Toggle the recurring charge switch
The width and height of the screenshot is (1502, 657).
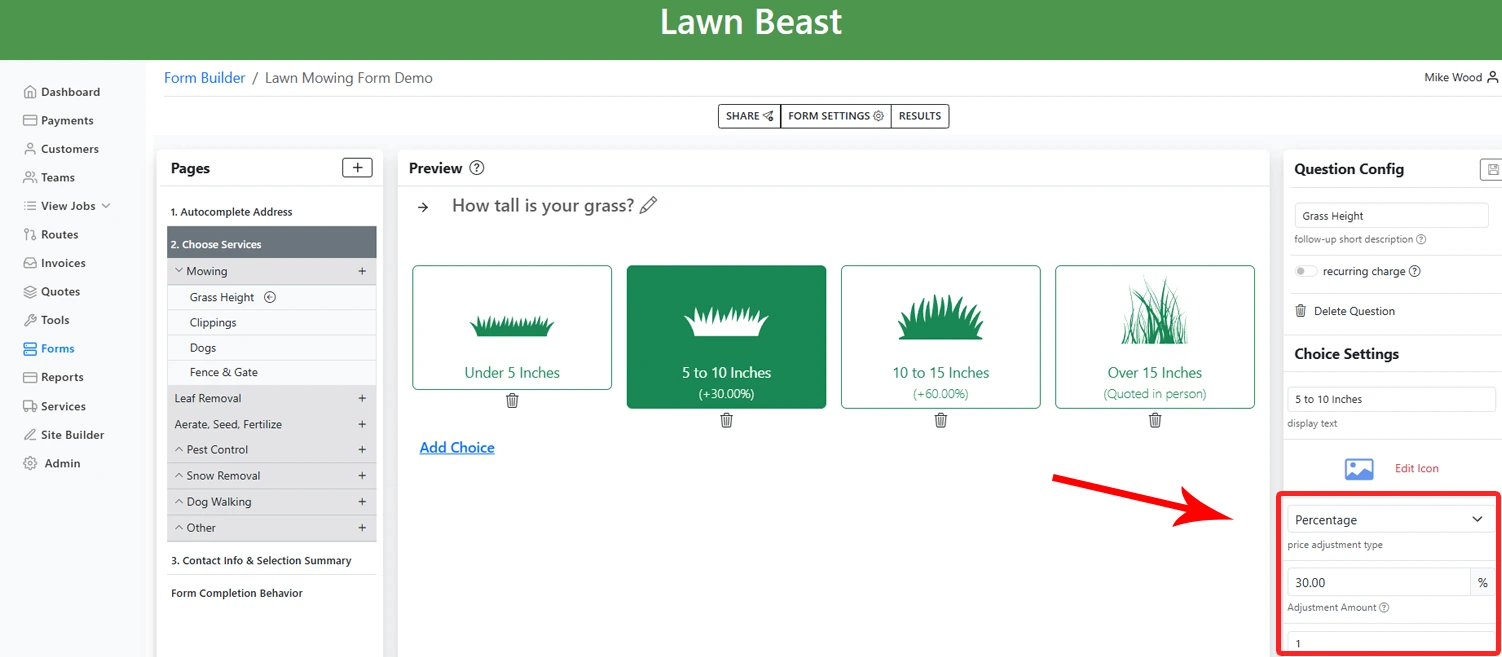1305,272
